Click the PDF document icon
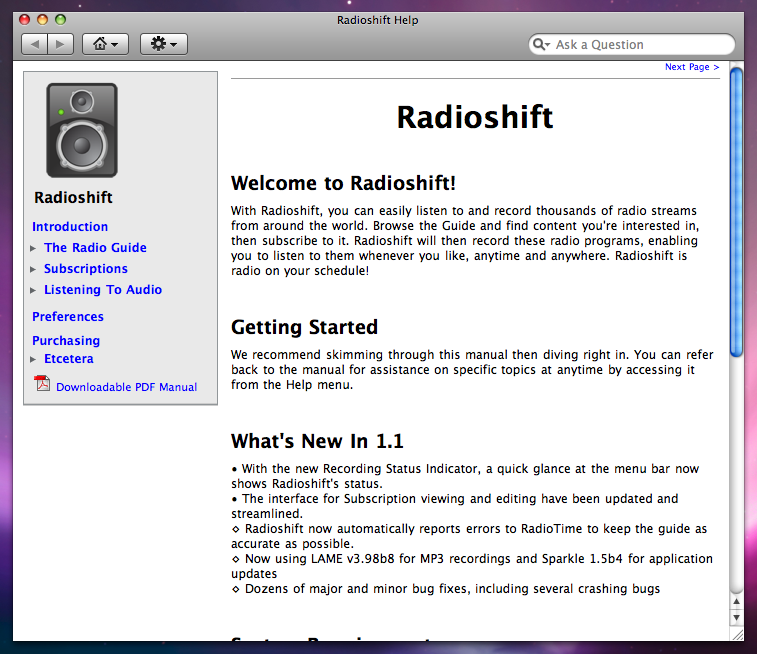 pos(42,383)
